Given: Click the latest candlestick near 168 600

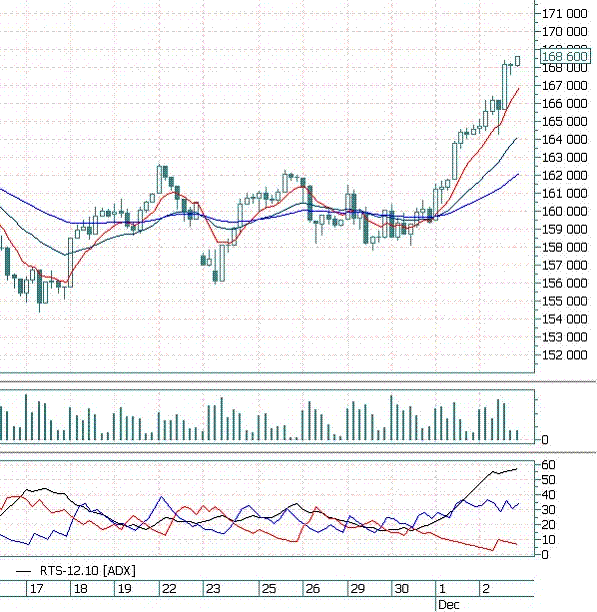Looking at the screenshot, I should 517,61.
